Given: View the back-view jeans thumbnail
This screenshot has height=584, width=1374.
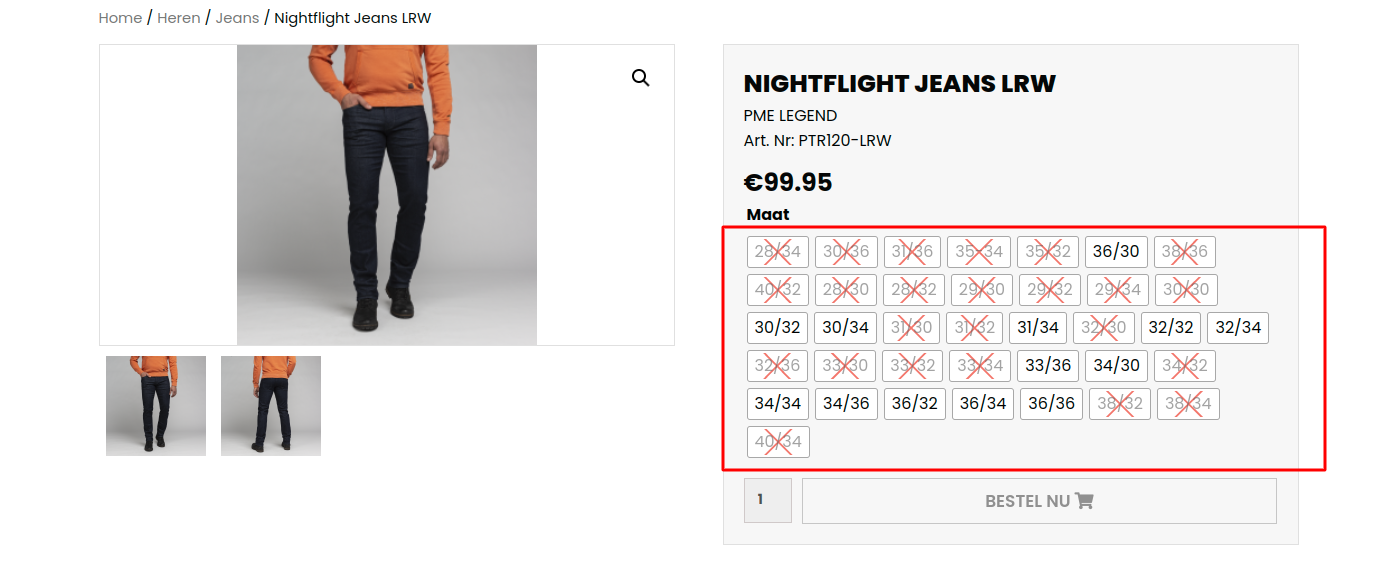Looking at the screenshot, I should point(271,406).
